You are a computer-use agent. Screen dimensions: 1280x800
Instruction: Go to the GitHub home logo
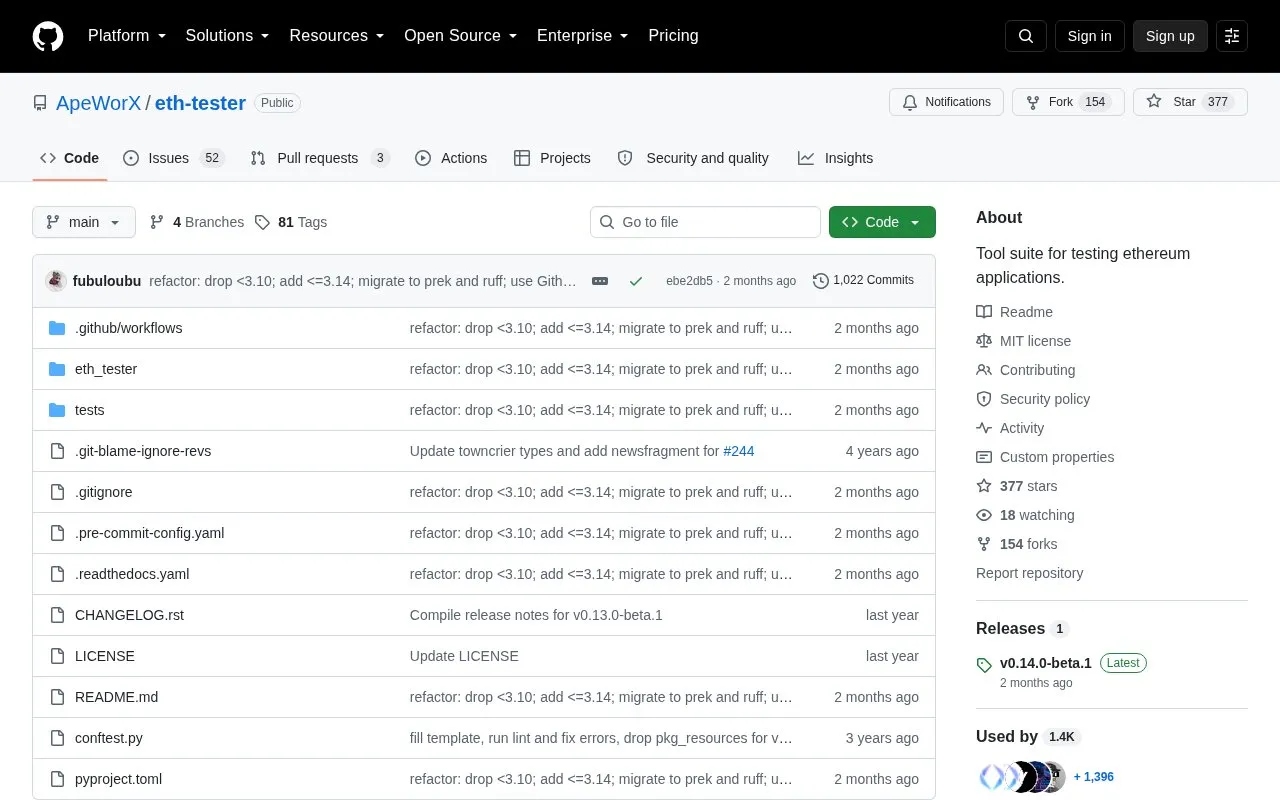coord(48,36)
